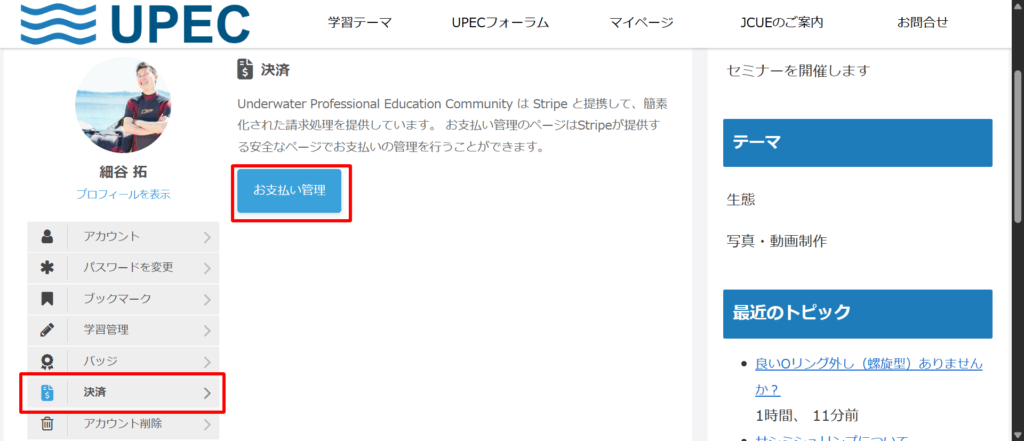Open the プロフィールを表示 link
This screenshot has width=1024, height=441.
click(x=123, y=194)
